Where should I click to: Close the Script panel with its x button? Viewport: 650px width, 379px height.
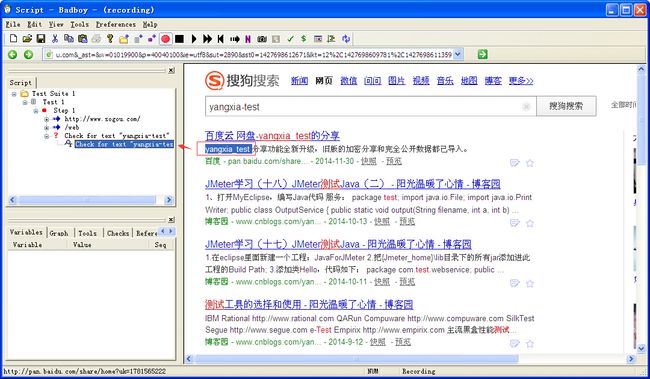pos(171,71)
